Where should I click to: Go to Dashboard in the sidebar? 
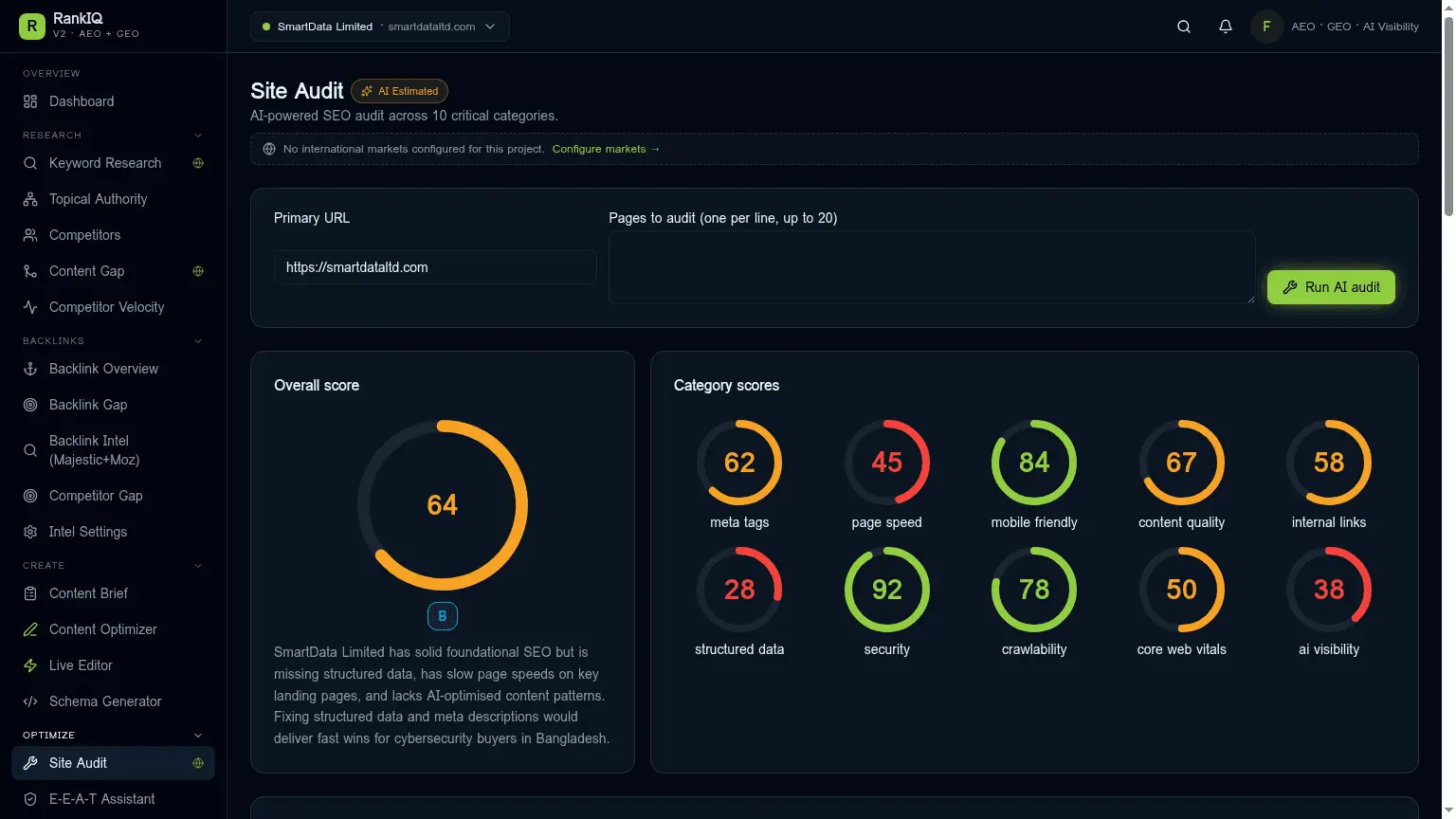pyautogui.click(x=113, y=101)
